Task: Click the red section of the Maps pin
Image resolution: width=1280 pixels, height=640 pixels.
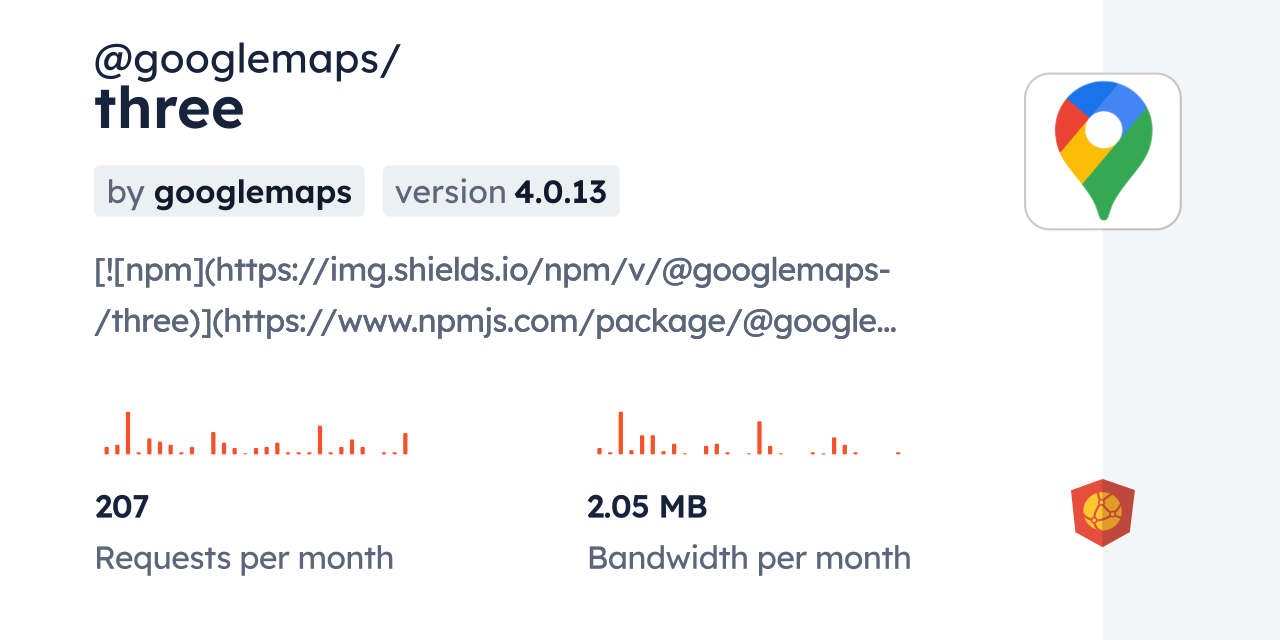Action: (1069, 127)
